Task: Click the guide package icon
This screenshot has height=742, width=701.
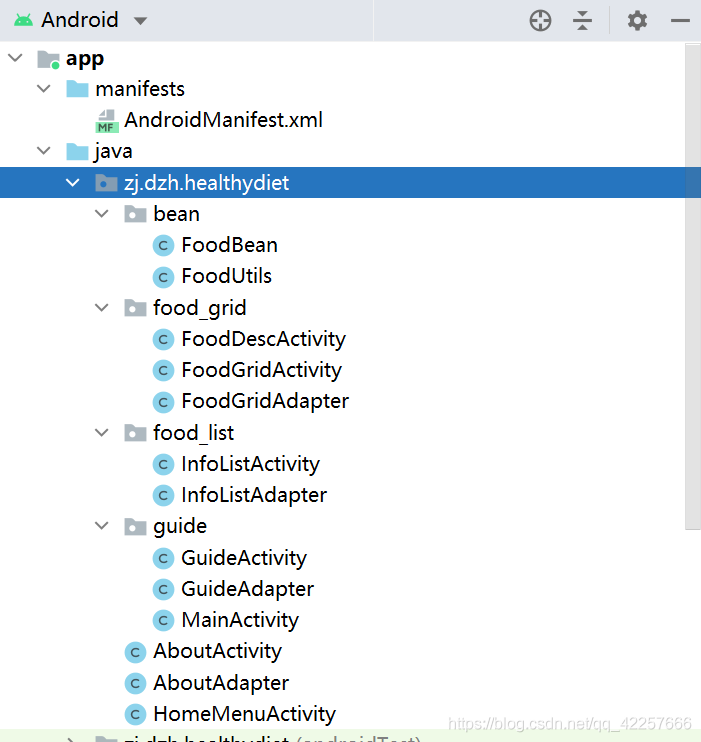Action: click(135, 526)
